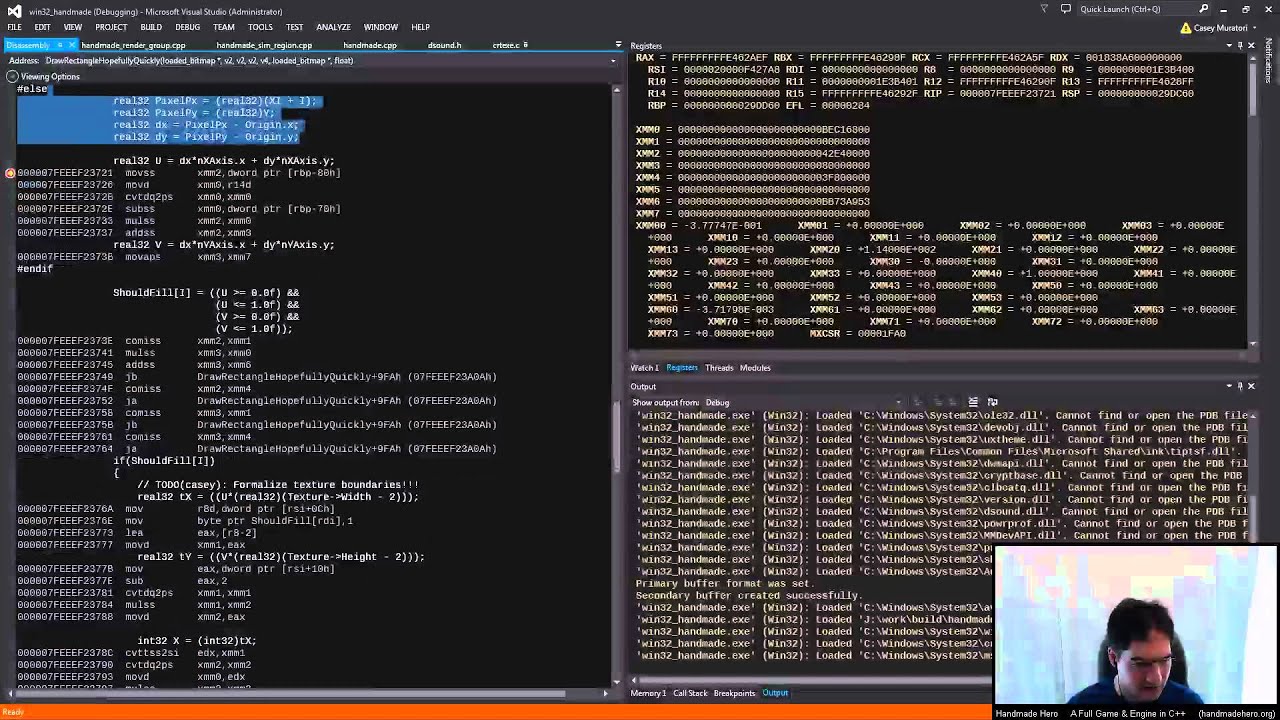Click the Notifications side tab
This screenshot has width=1280, height=720.
(1270, 60)
